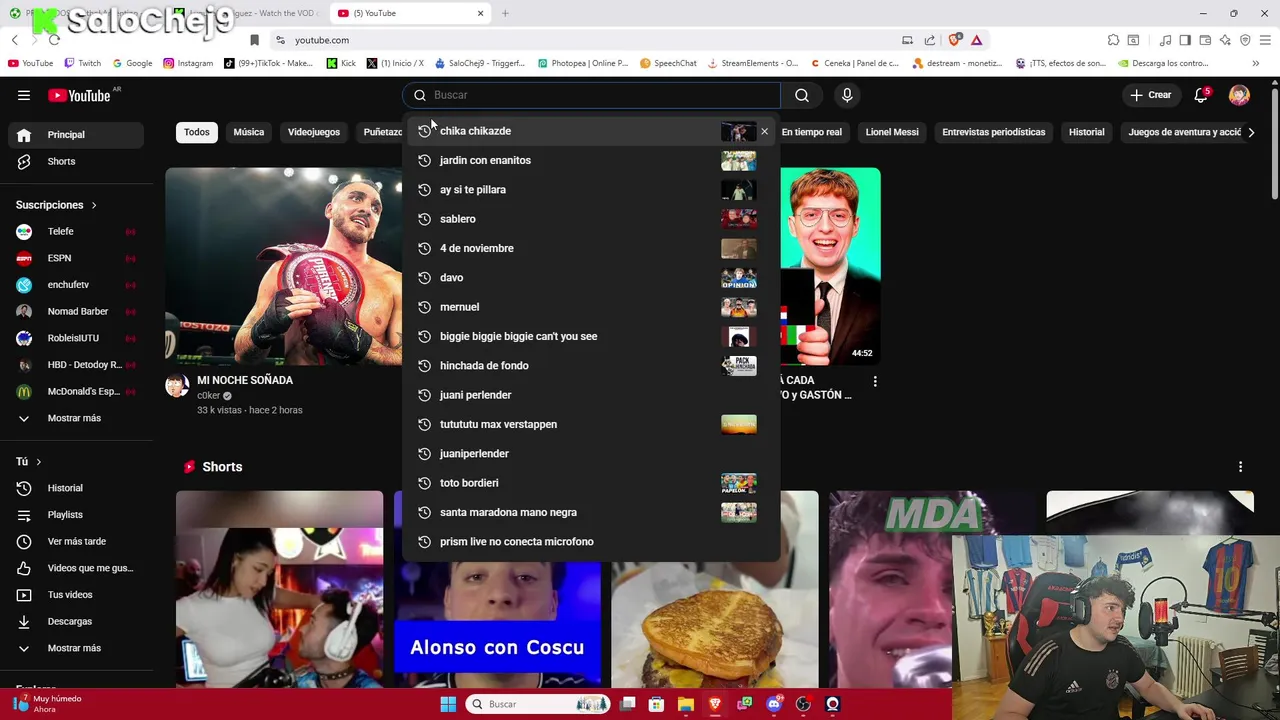
Task: Choose '4 de noviembre' suggestion
Action: [591, 248]
